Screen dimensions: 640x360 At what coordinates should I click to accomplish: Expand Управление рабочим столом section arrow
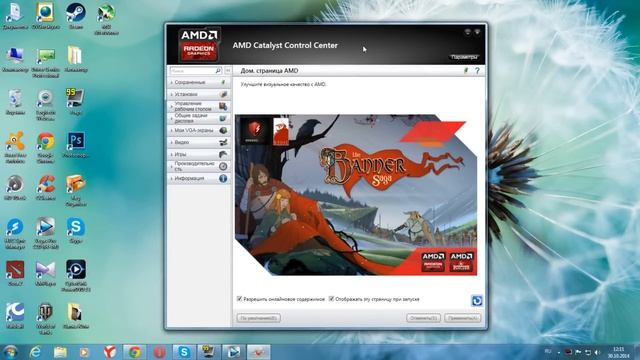171,107
